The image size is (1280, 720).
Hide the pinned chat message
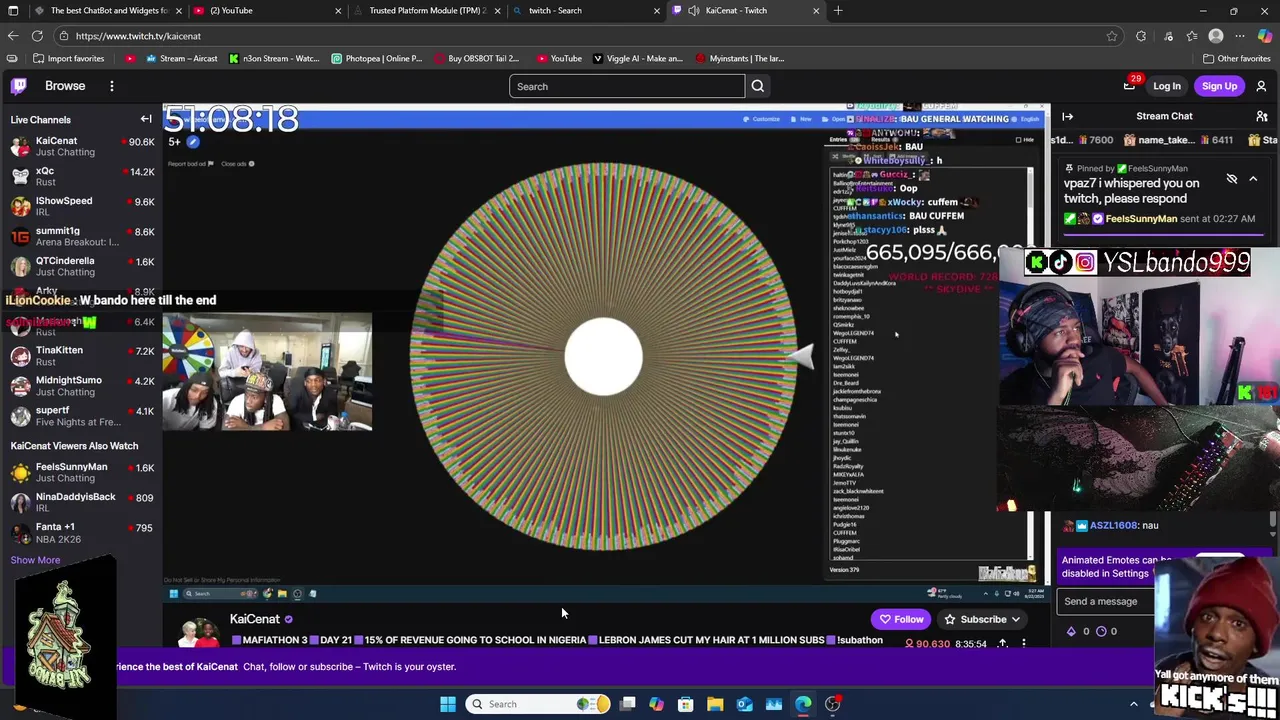1232,179
